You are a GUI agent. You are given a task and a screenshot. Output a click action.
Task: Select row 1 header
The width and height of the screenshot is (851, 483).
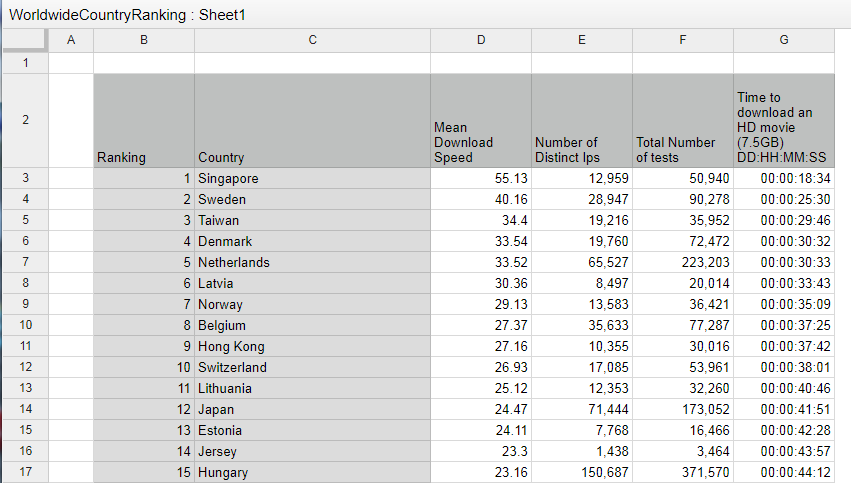pyautogui.click(x=26, y=63)
